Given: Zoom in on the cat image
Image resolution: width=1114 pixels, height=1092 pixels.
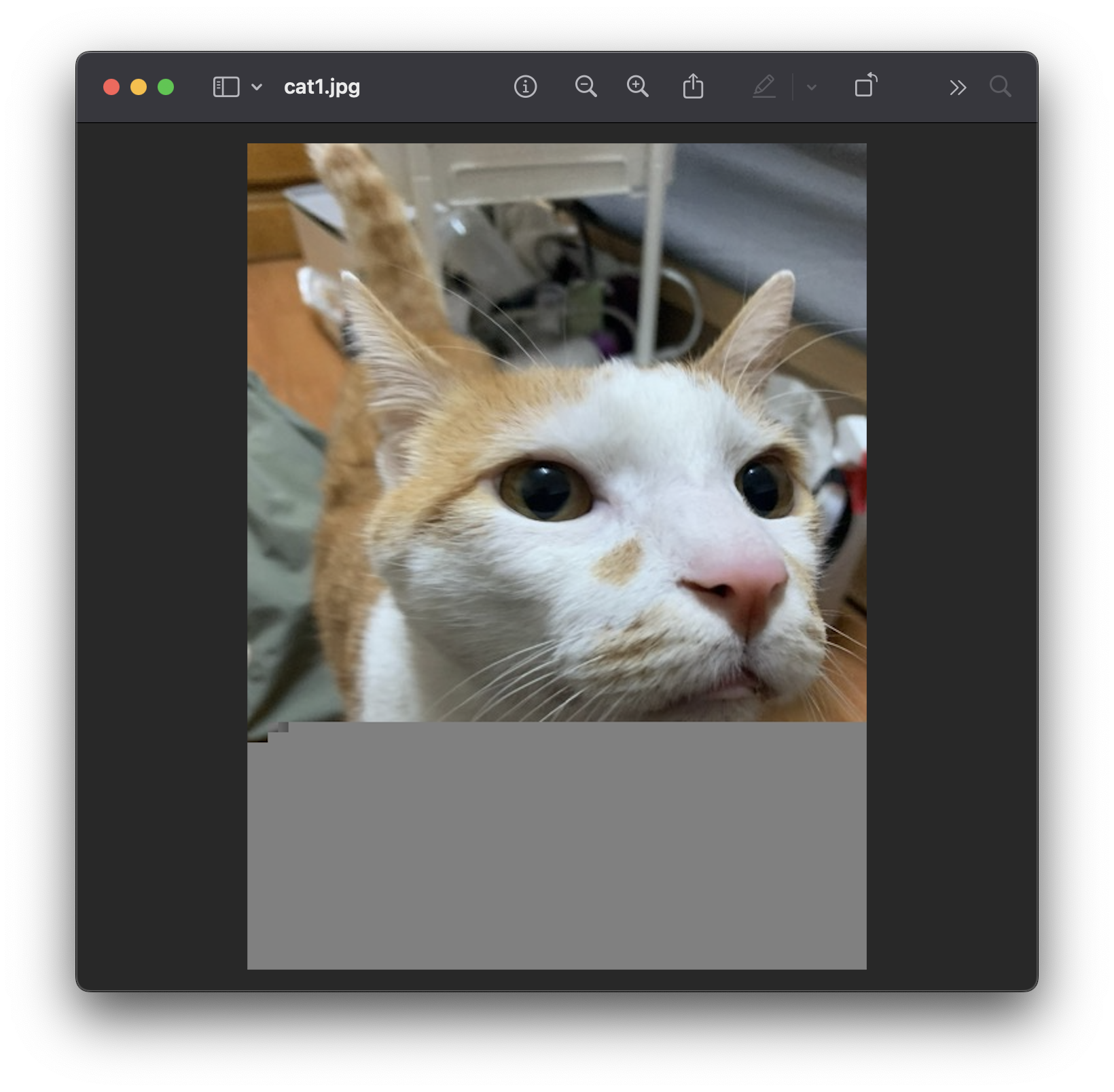Looking at the screenshot, I should [637, 87].
